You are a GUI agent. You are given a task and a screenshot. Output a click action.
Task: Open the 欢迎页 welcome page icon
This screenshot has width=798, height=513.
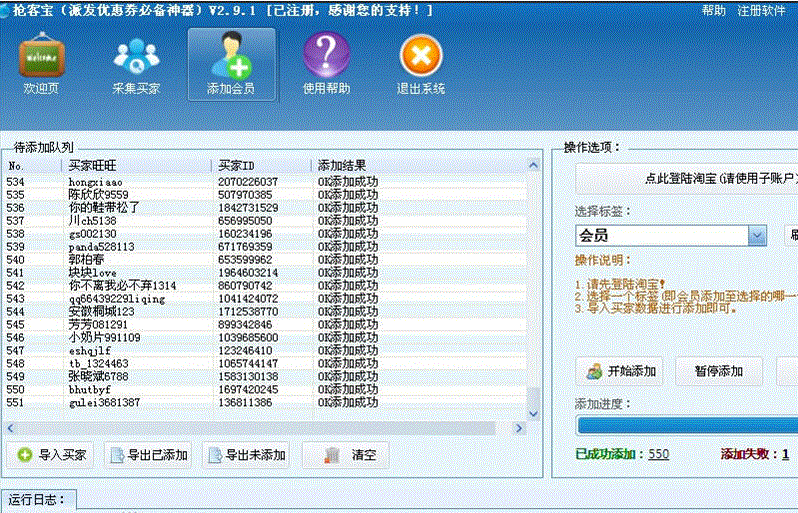41,64
